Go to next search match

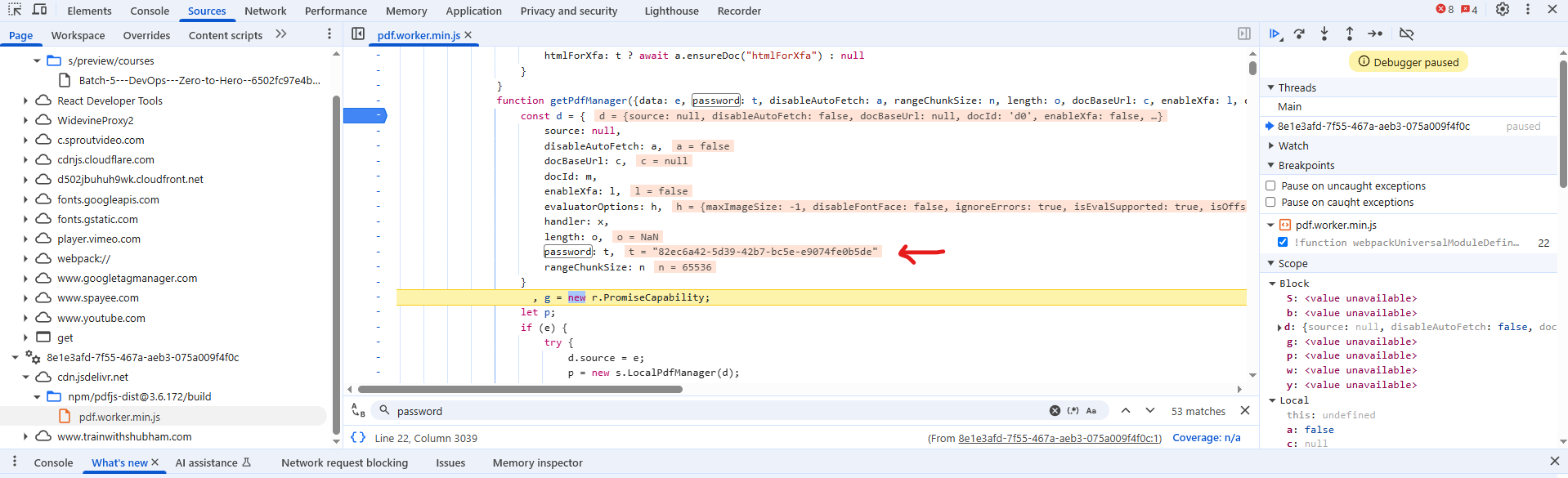[x=1150, y=411]
